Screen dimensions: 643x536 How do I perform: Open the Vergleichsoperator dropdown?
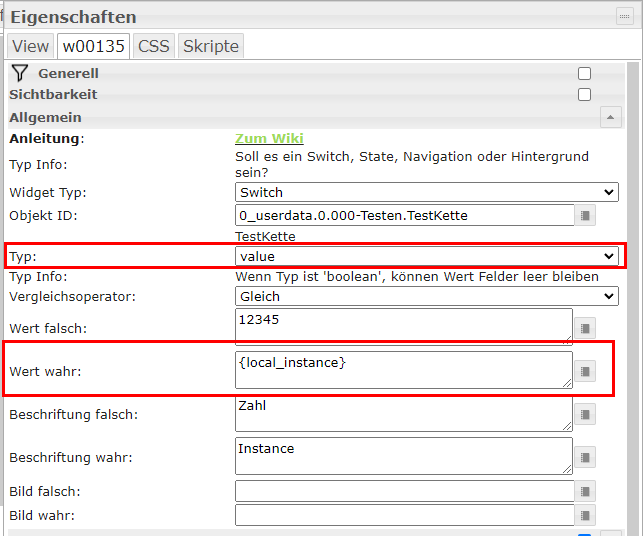click(x=427, y=296)
